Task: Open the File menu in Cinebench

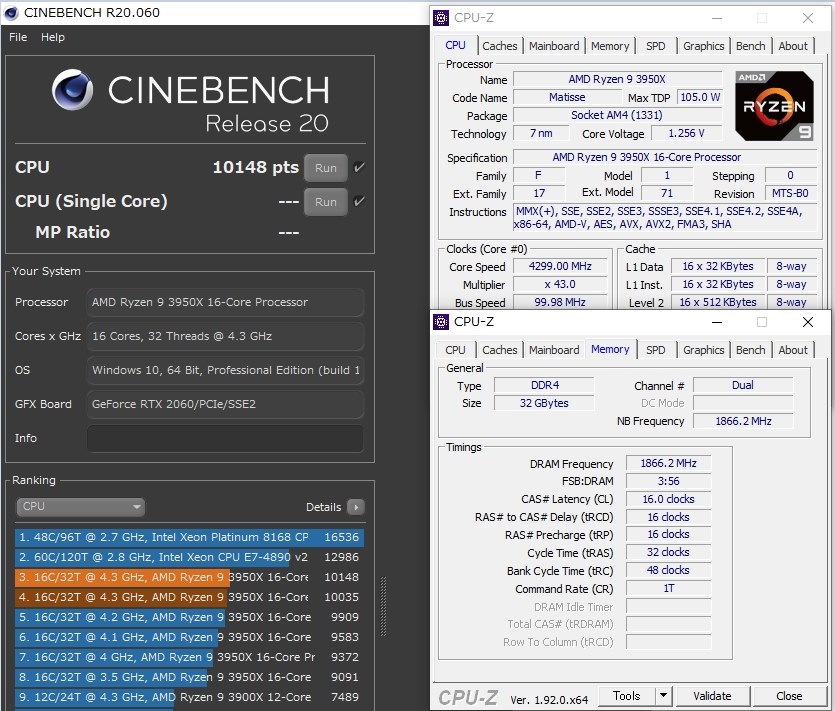Action: click(x=18, y=37)
